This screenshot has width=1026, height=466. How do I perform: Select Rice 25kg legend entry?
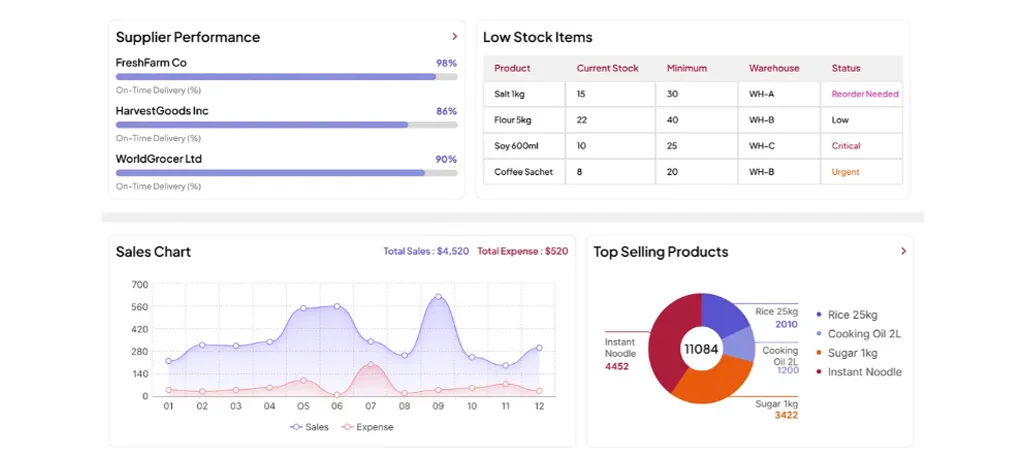[847, 315]
